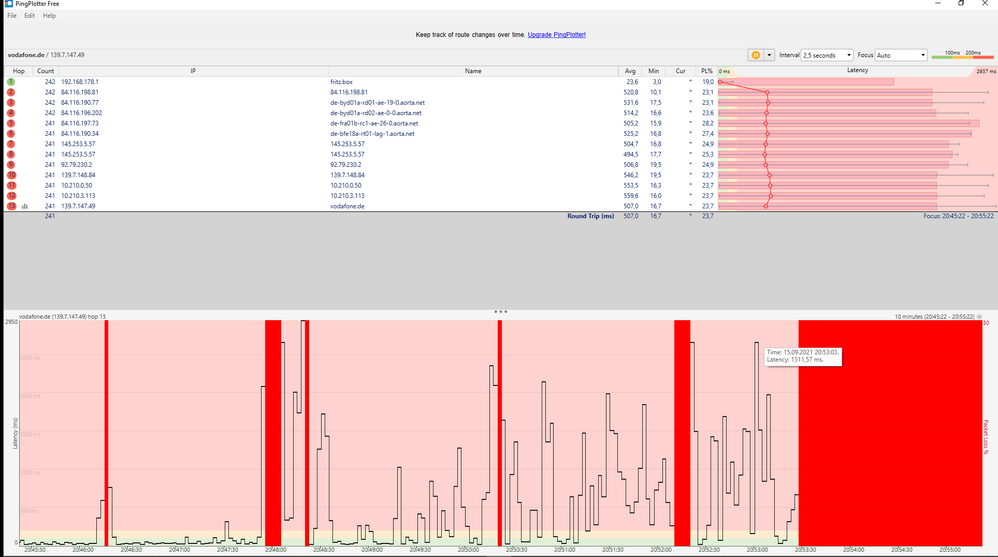This screenshot has width=998, height=557.
Task: Sort by the Hop column header
Action: pos(18,71)
